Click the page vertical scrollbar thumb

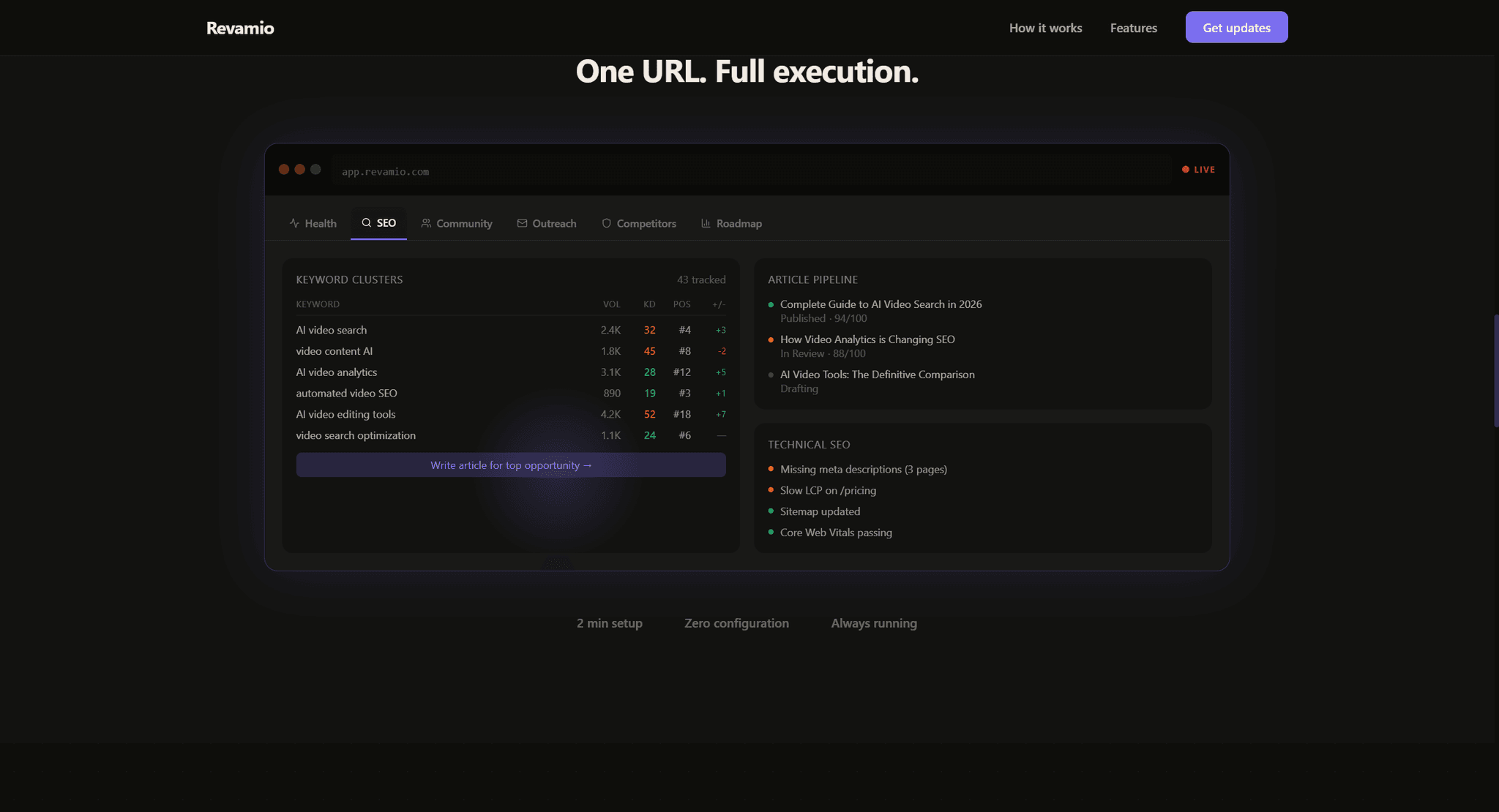(1496, 371)
